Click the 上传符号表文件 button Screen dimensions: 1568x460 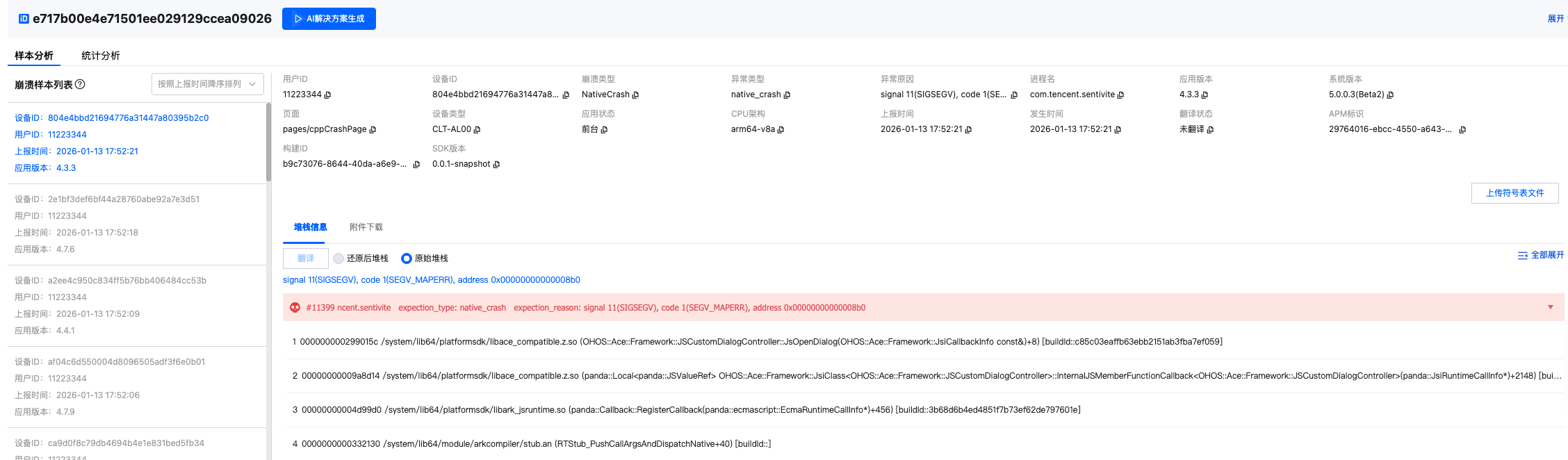(1515, 193)
